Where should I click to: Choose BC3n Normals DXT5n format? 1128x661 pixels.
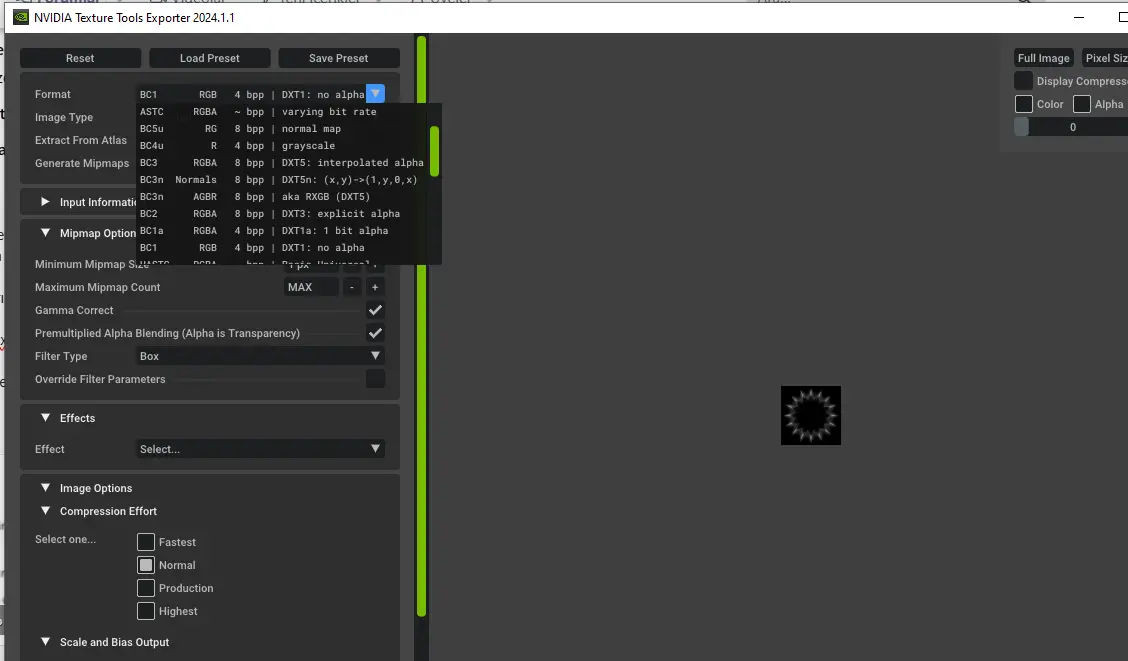click(x=281, y=180)
